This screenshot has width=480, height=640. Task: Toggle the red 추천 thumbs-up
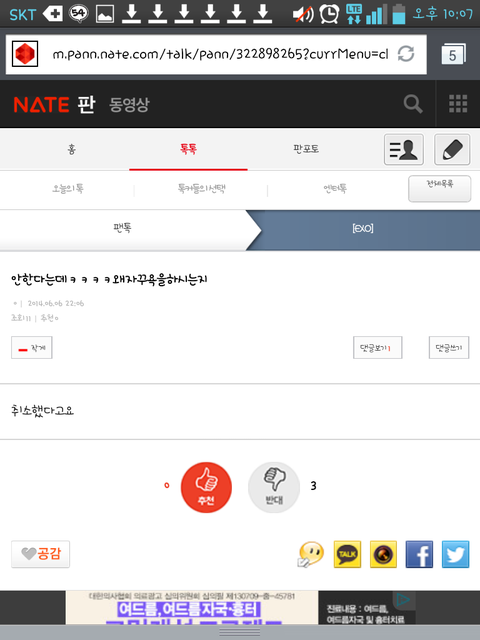(206, 487)
